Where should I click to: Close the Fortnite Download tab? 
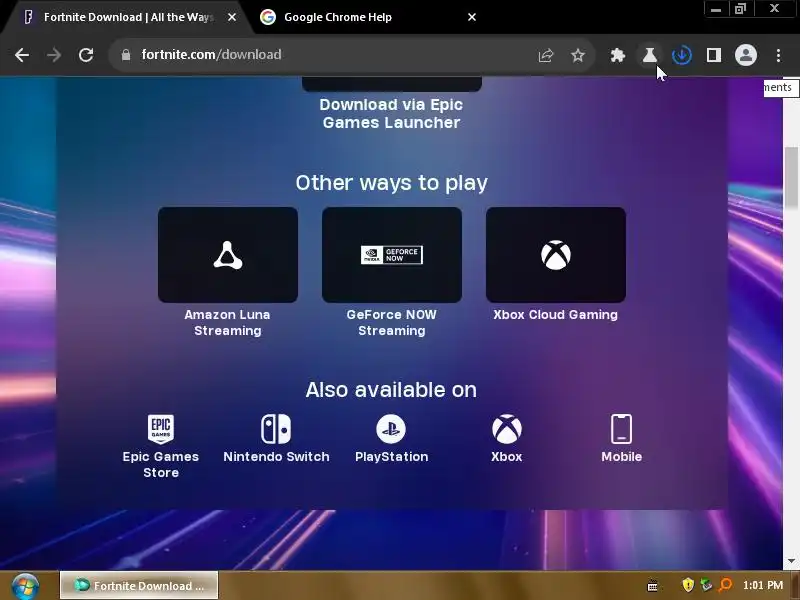pyautogui.click(x=232, y=17)
